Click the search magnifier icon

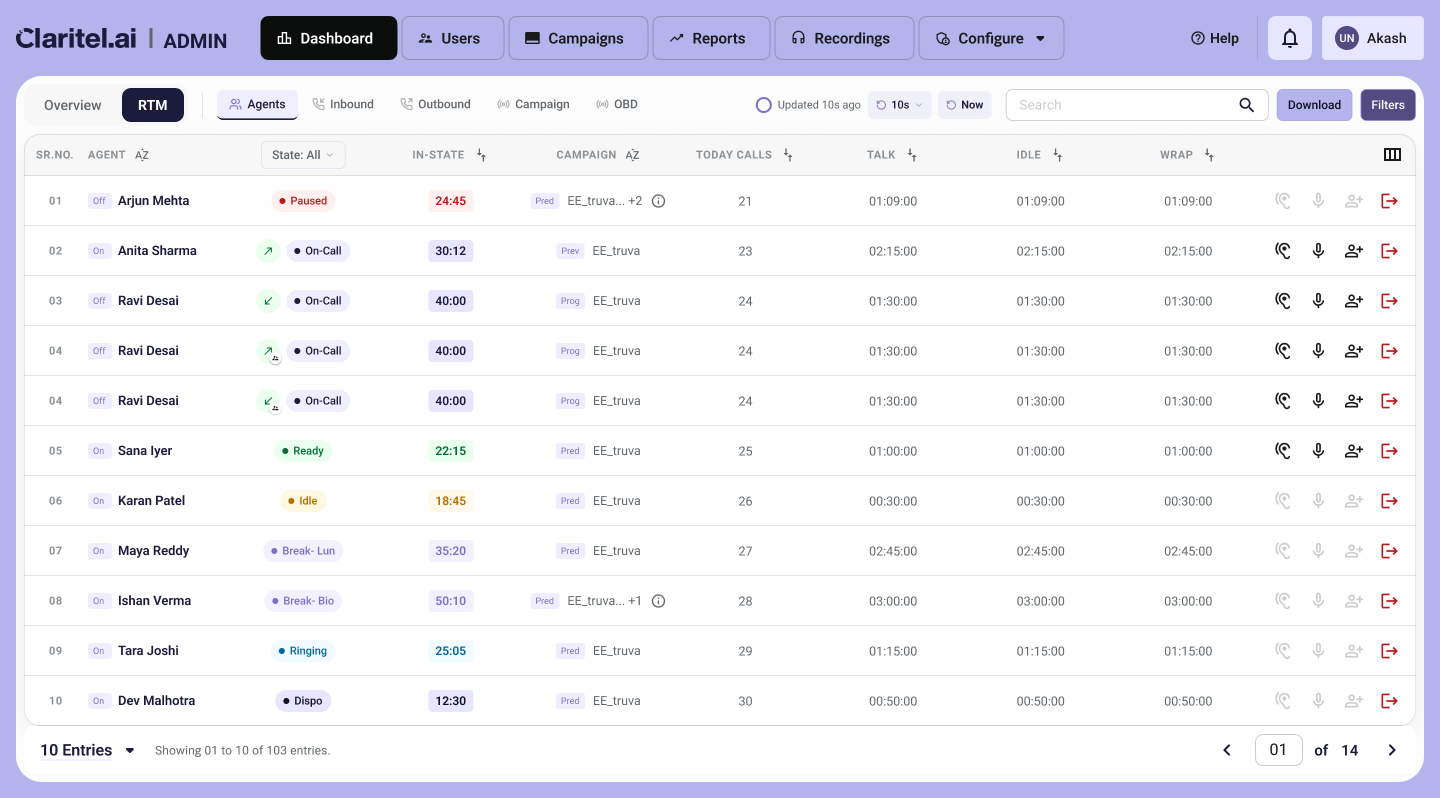1246,105
